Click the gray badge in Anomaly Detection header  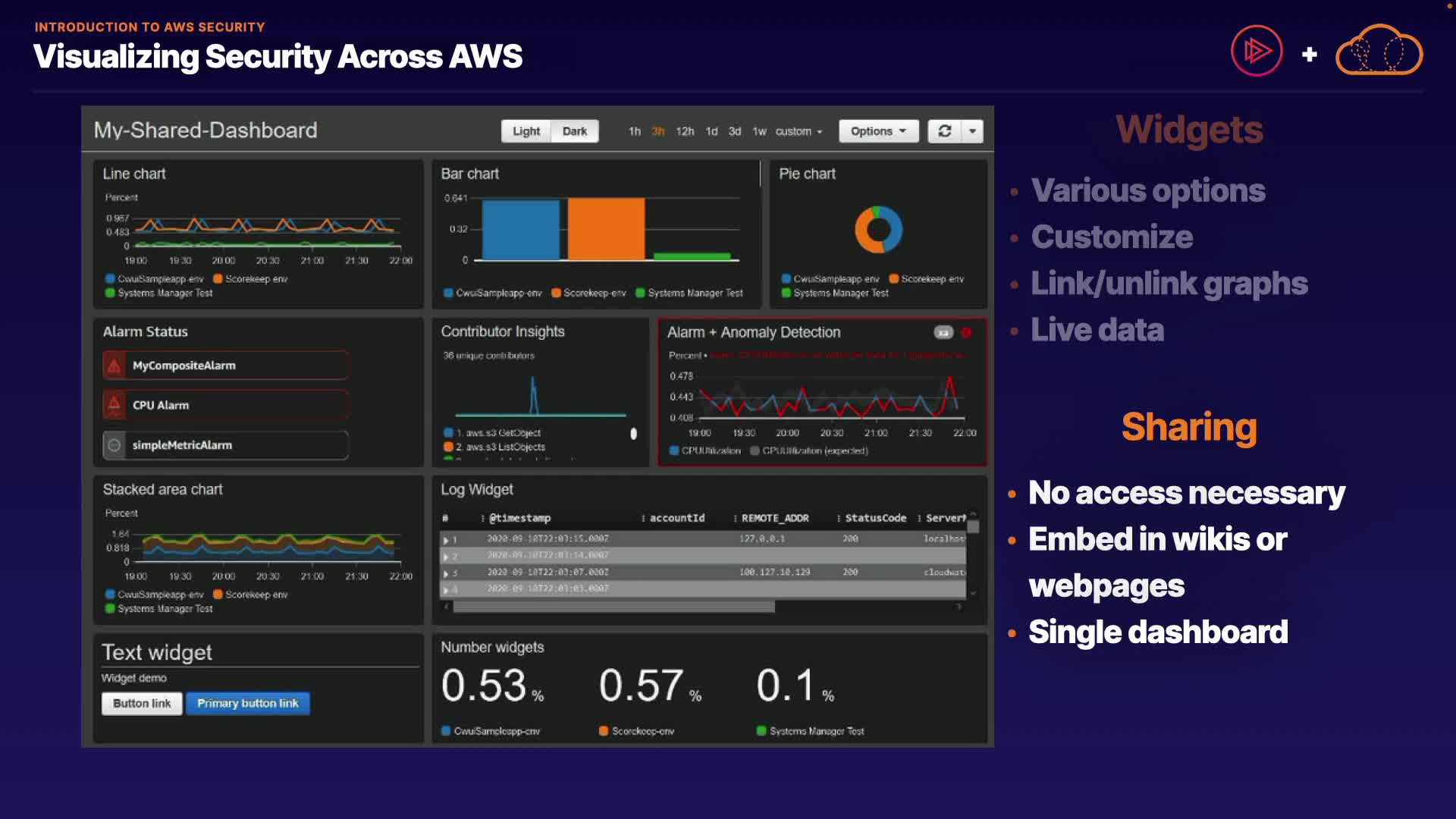coord(943,332)
